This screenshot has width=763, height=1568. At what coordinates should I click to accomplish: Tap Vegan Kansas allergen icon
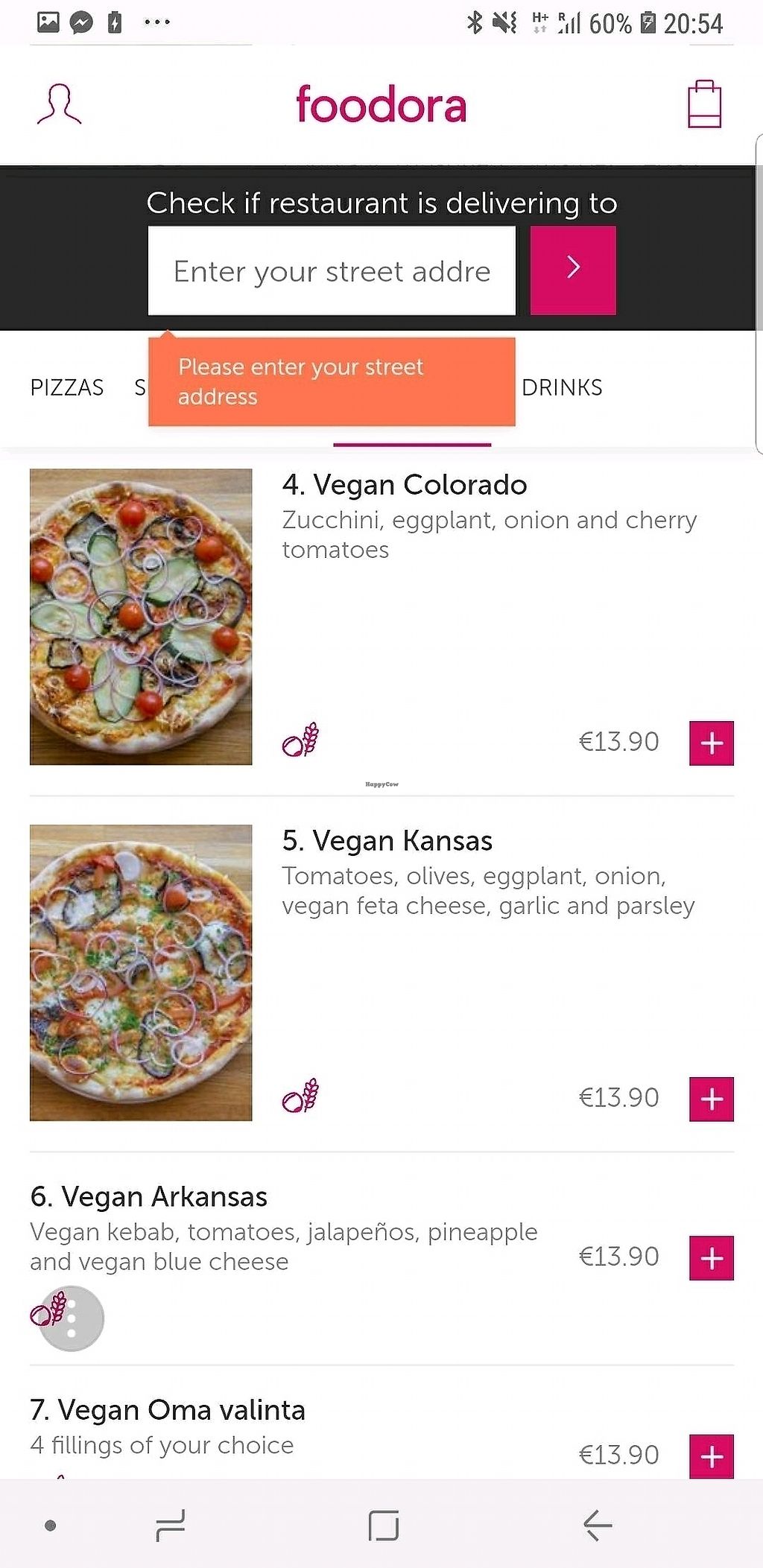(300, 1096)
